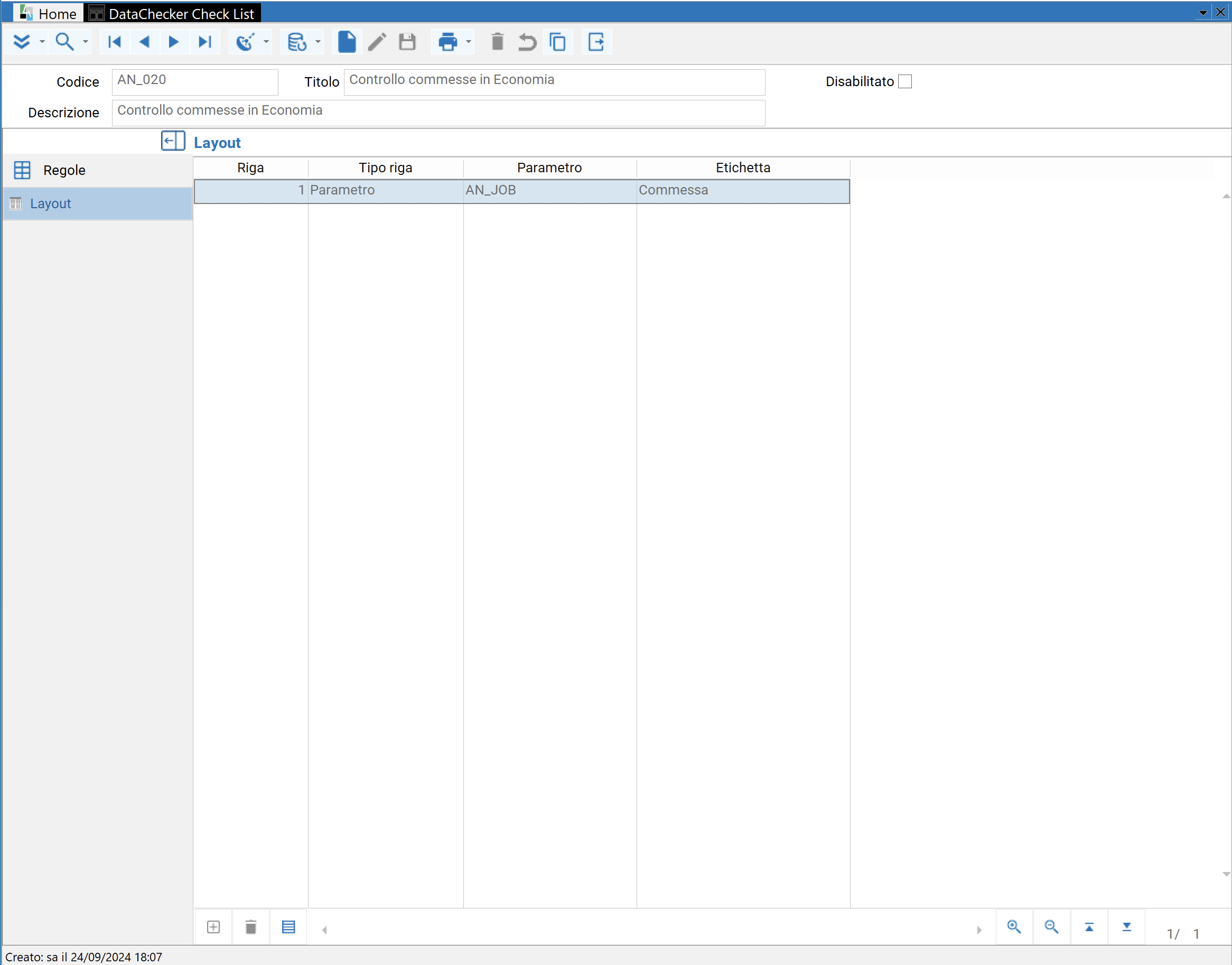
Task: Toggle the Disabilitato checkbox
Action: 905,81
